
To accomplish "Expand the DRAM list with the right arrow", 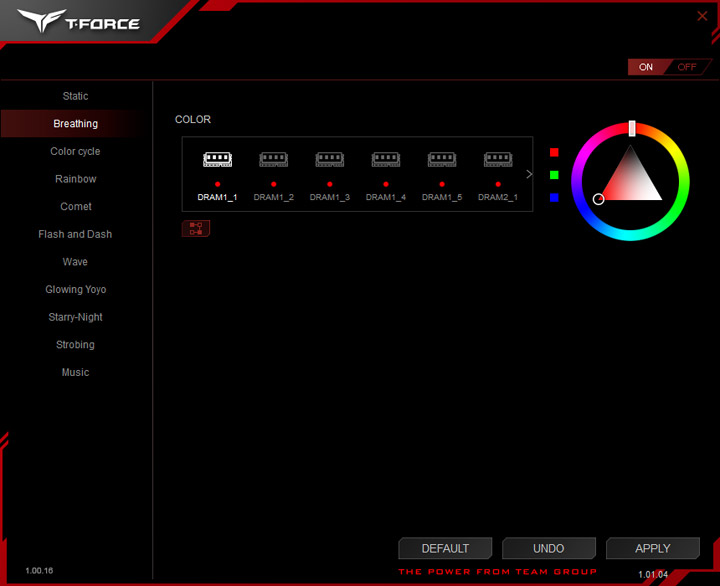I will click(x=529, y=174).
